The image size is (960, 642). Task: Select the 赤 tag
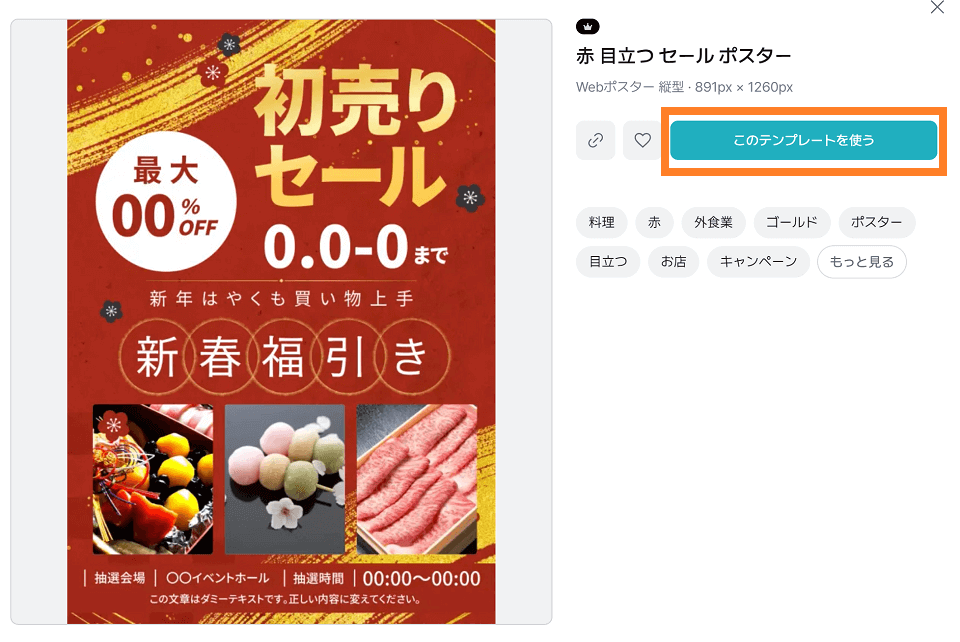654,222
